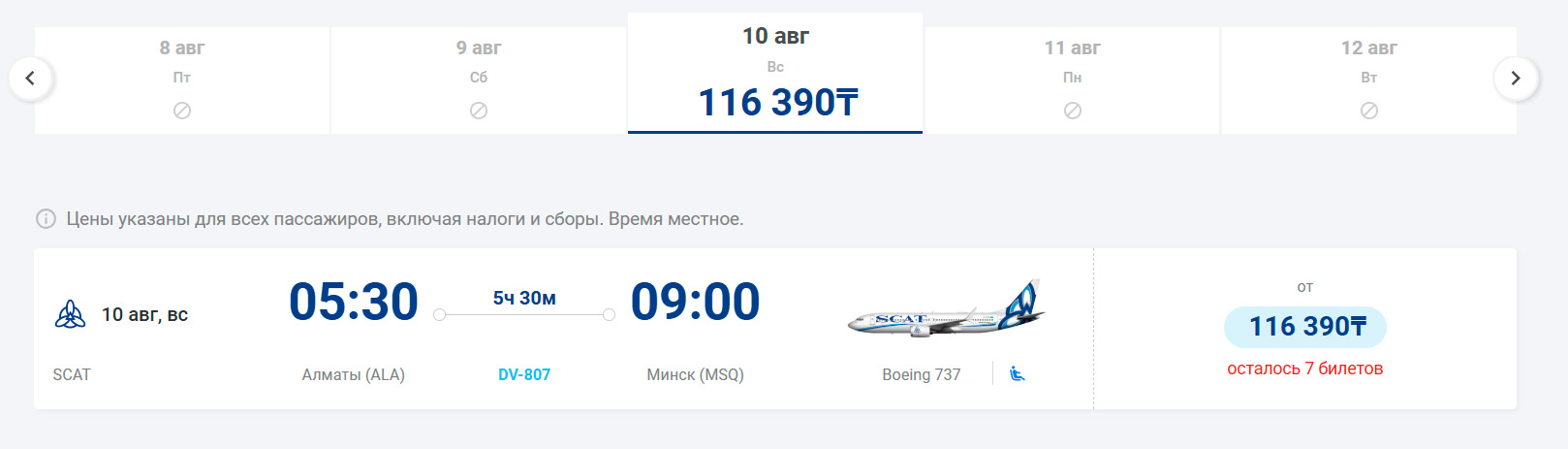Click unavailable icon under 9 авг

tap(479, 111)
